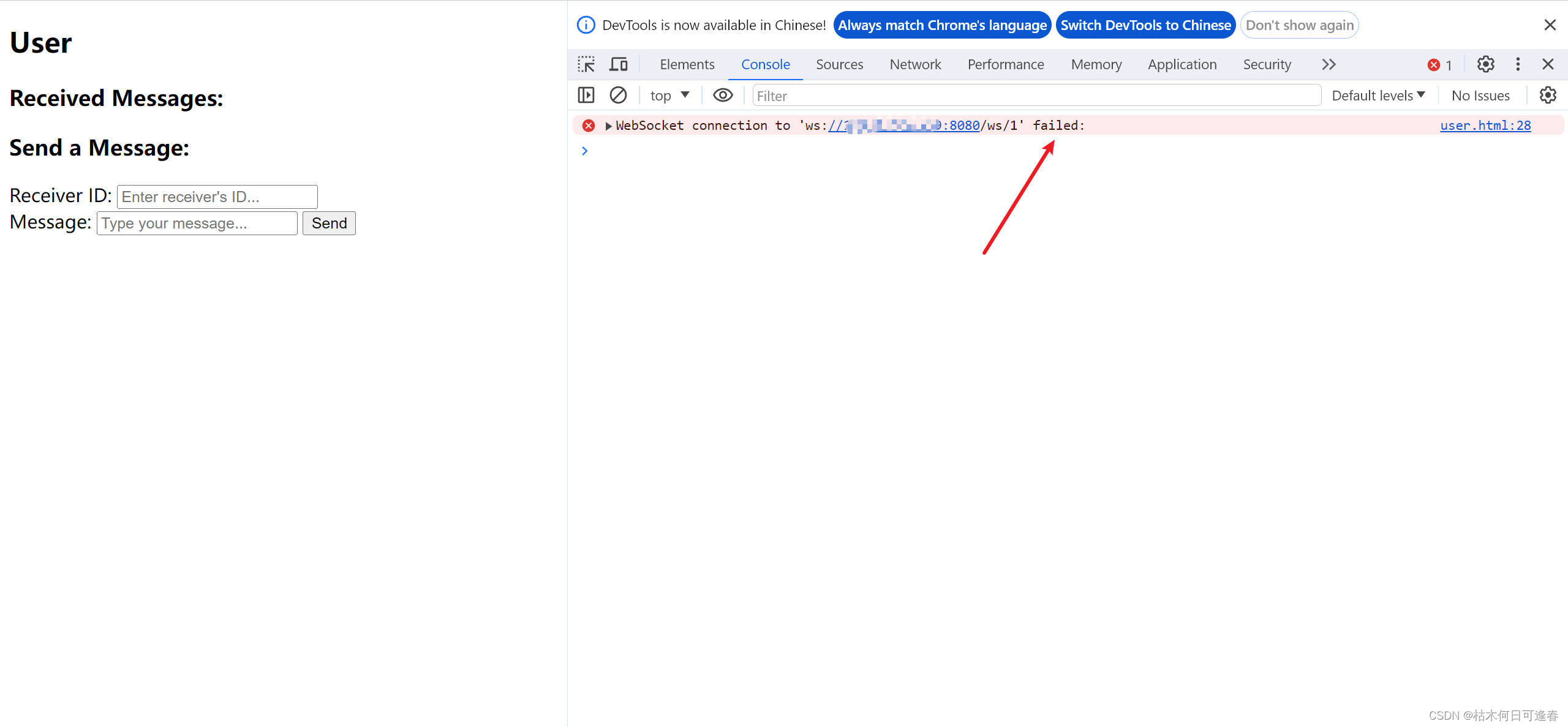Show more DevTools tabs chevron
Viewport: 1568px width, 727px height.
coord(1329,64)
